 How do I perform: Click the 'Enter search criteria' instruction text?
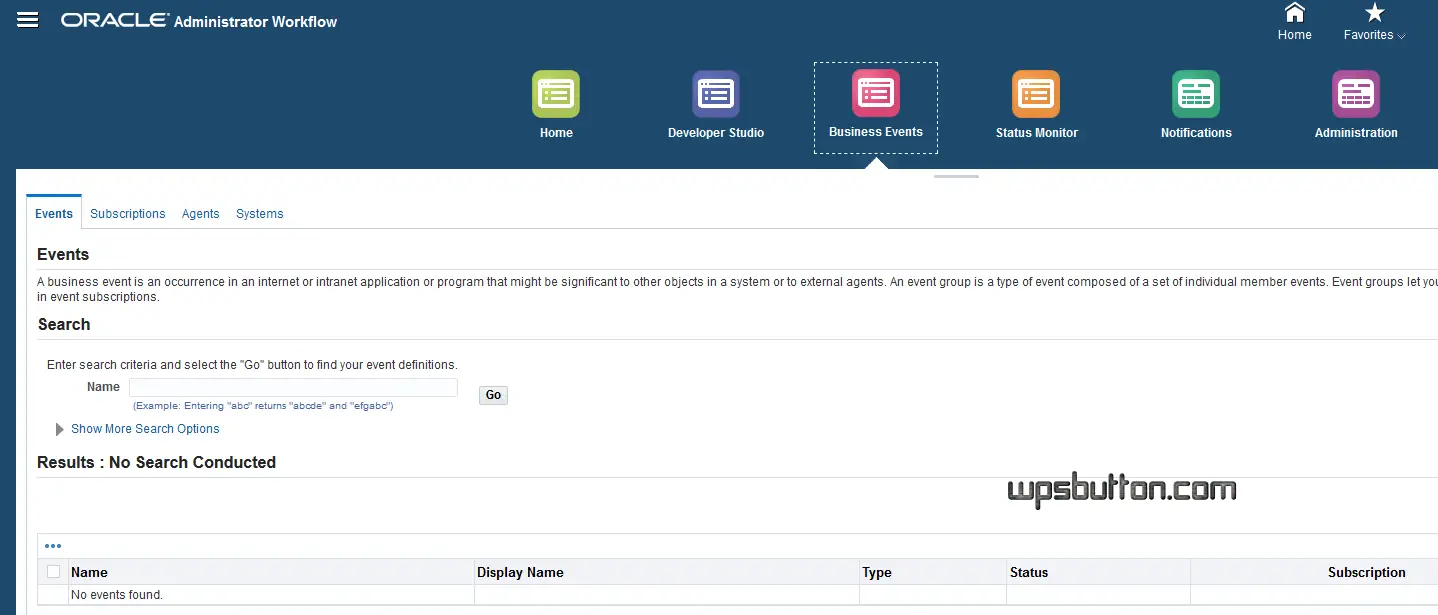pos(252,365)
